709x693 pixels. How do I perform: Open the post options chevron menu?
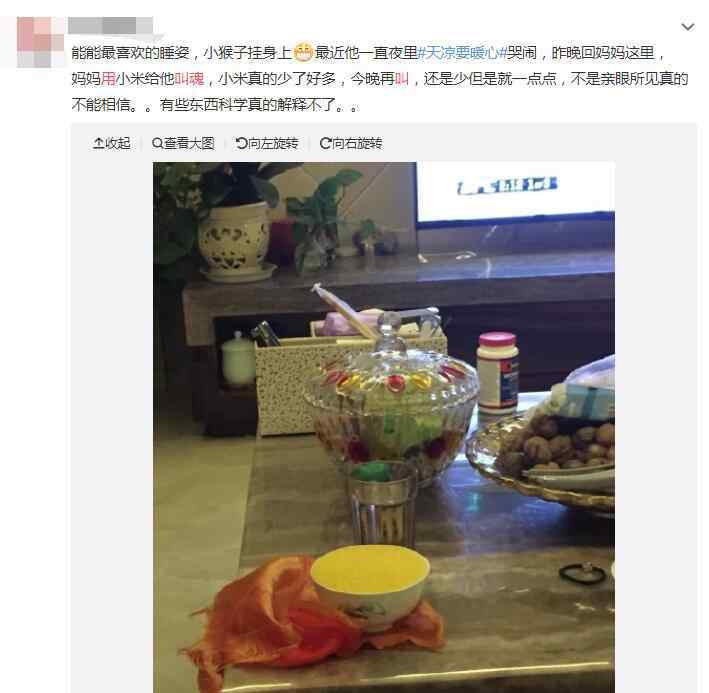pyautogui.click(x=687, y=27)
